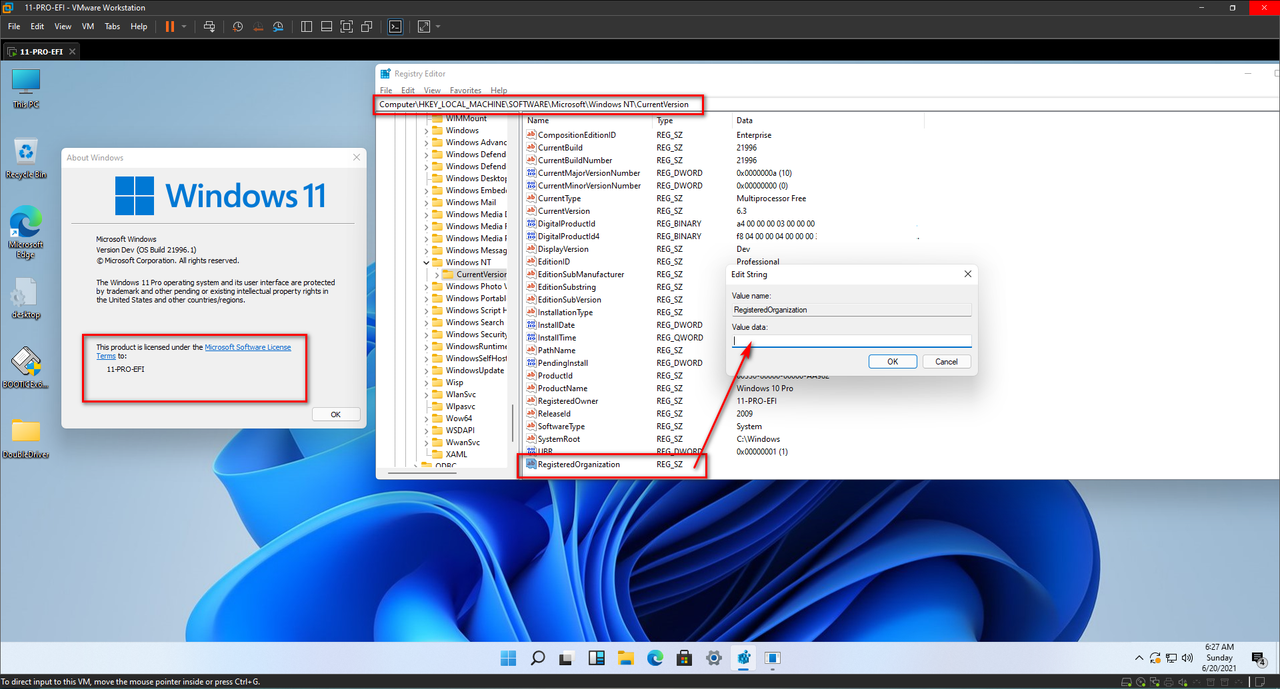The height and width of the screenshot is (689, 1280).
Task: Expand the CurrentVersion registry key
Action: 439,274
